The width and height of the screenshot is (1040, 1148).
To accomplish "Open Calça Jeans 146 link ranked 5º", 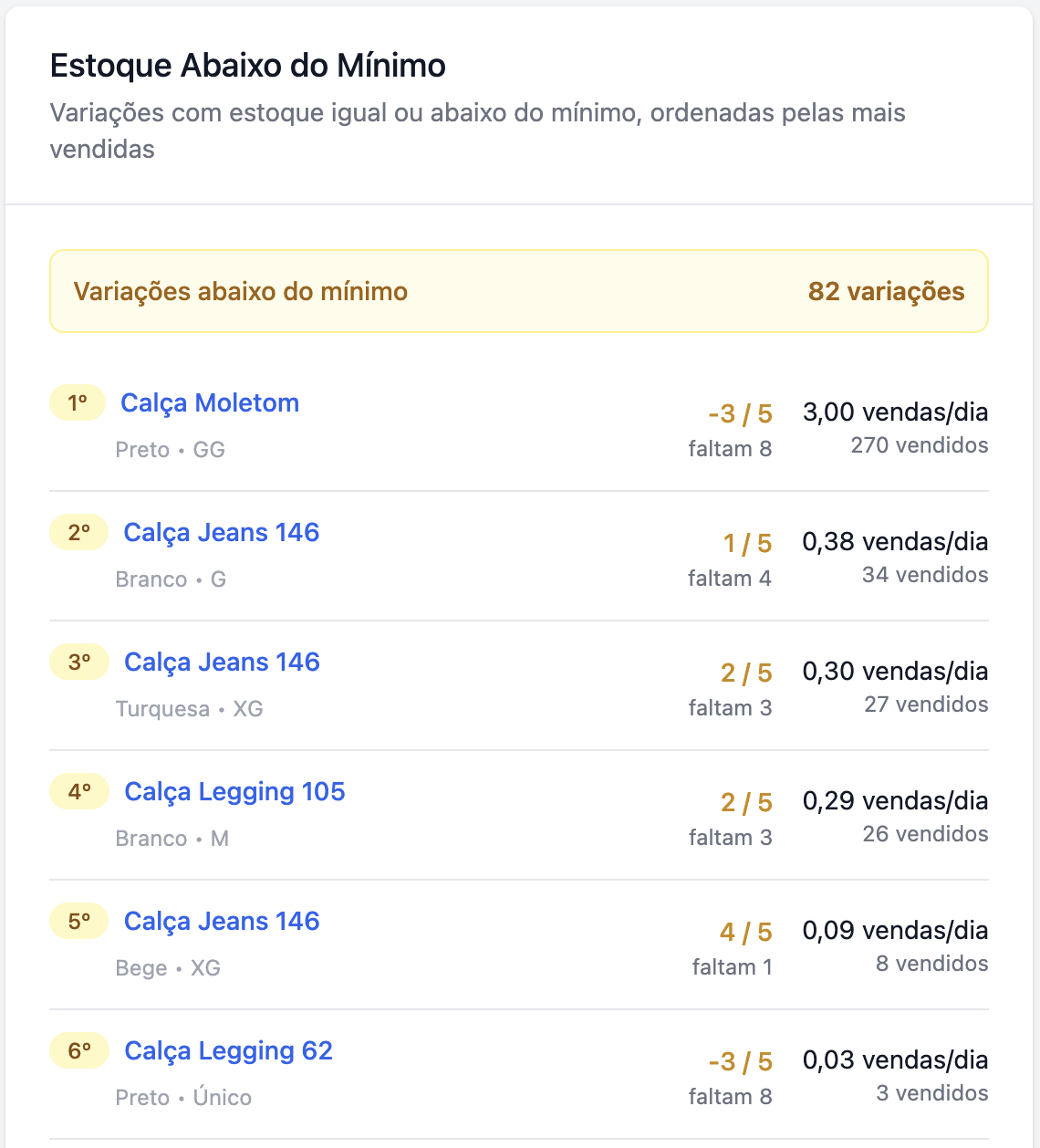I will click(x=222, y=922).
